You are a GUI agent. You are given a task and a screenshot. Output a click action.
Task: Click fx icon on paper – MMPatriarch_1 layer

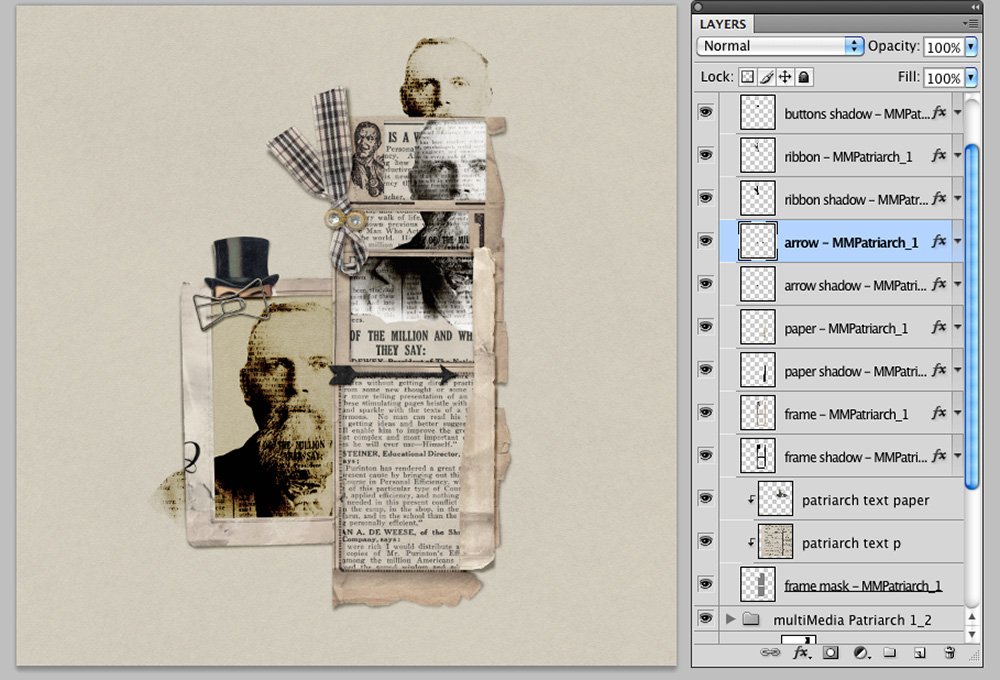point(939,327)
